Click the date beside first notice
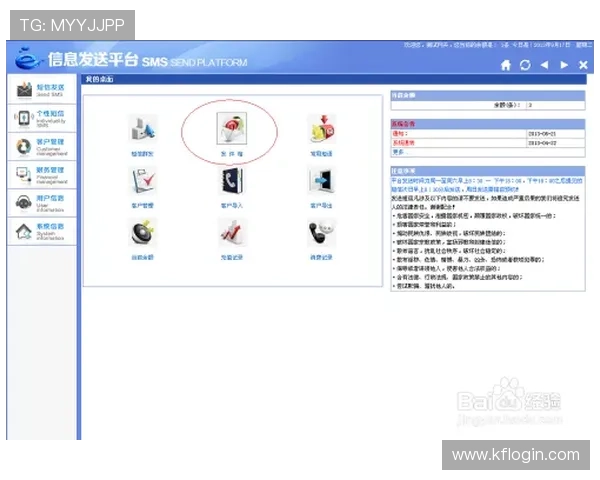600x480 pixels. 542,134
